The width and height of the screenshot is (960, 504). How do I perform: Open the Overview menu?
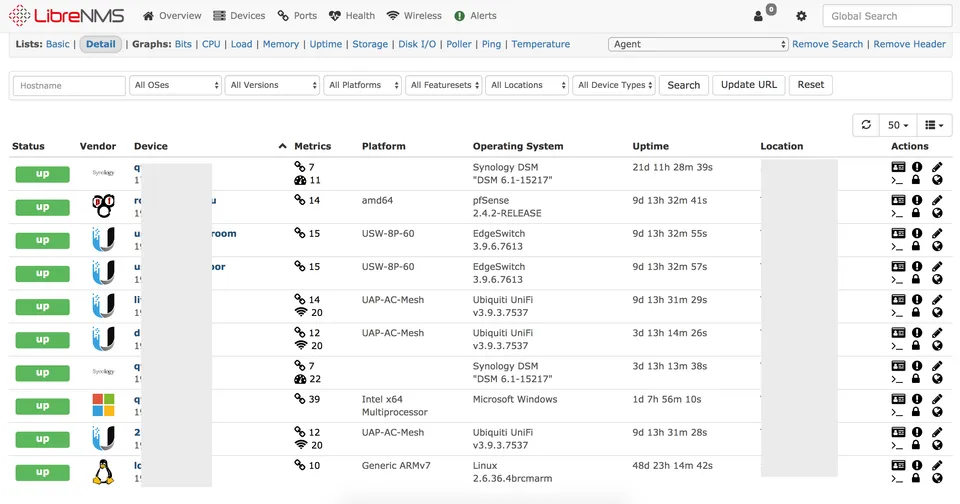click(x=172, y=16)
